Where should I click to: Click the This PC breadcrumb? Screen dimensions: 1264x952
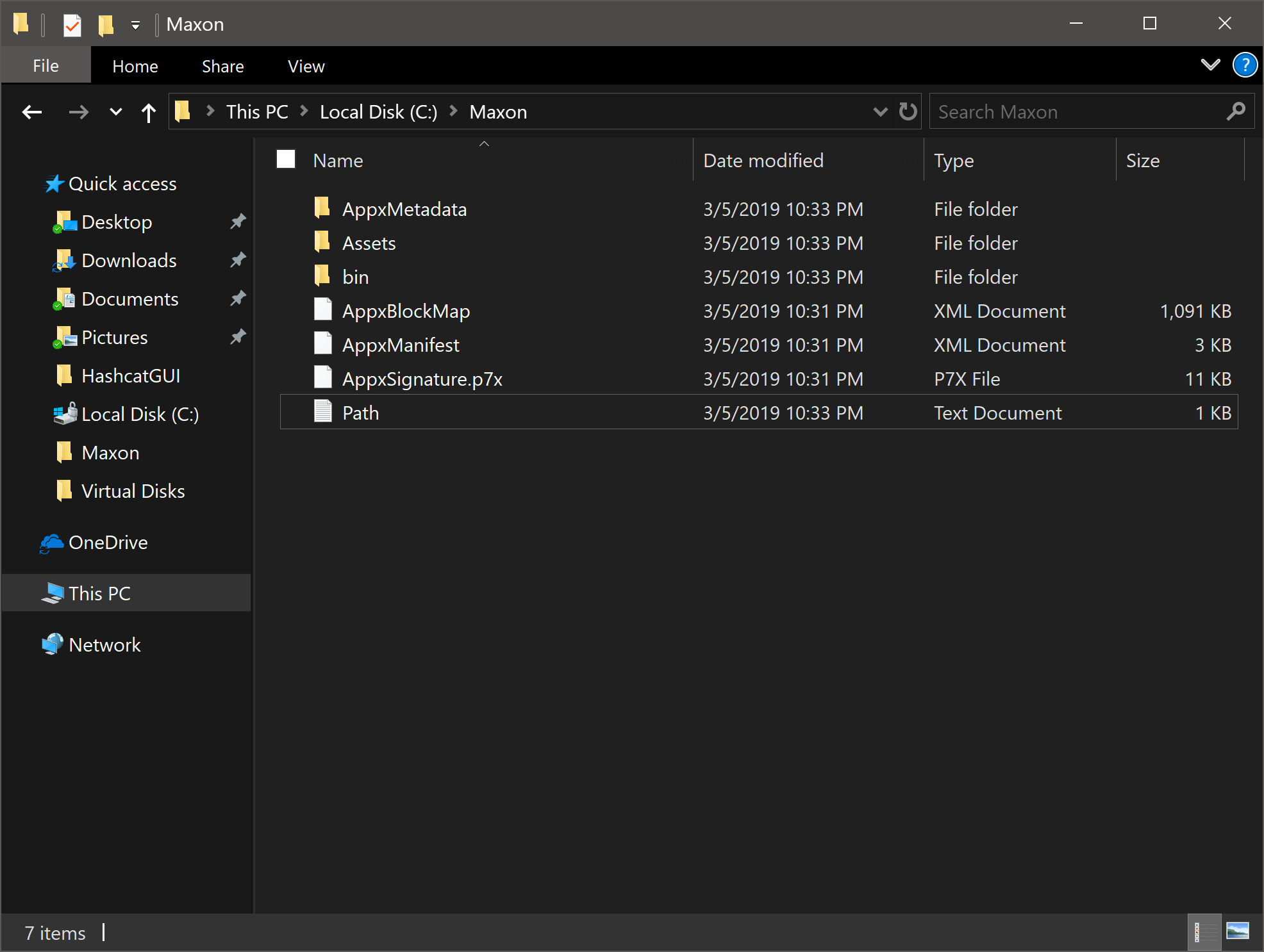[257, 112]
